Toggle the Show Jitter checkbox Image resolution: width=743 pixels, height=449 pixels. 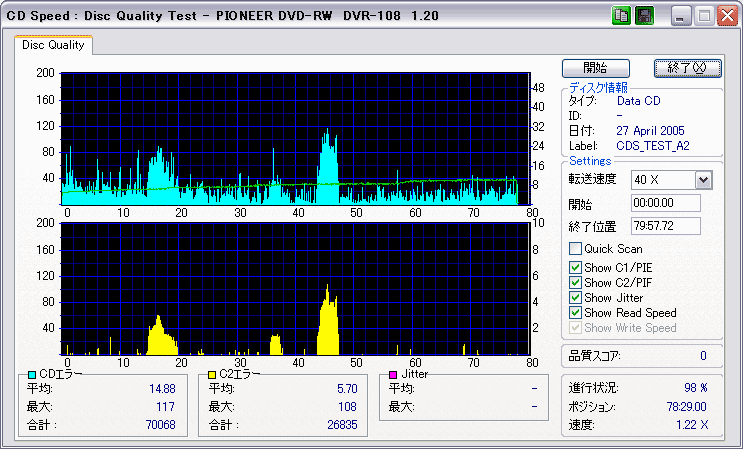tap(575, 298)
